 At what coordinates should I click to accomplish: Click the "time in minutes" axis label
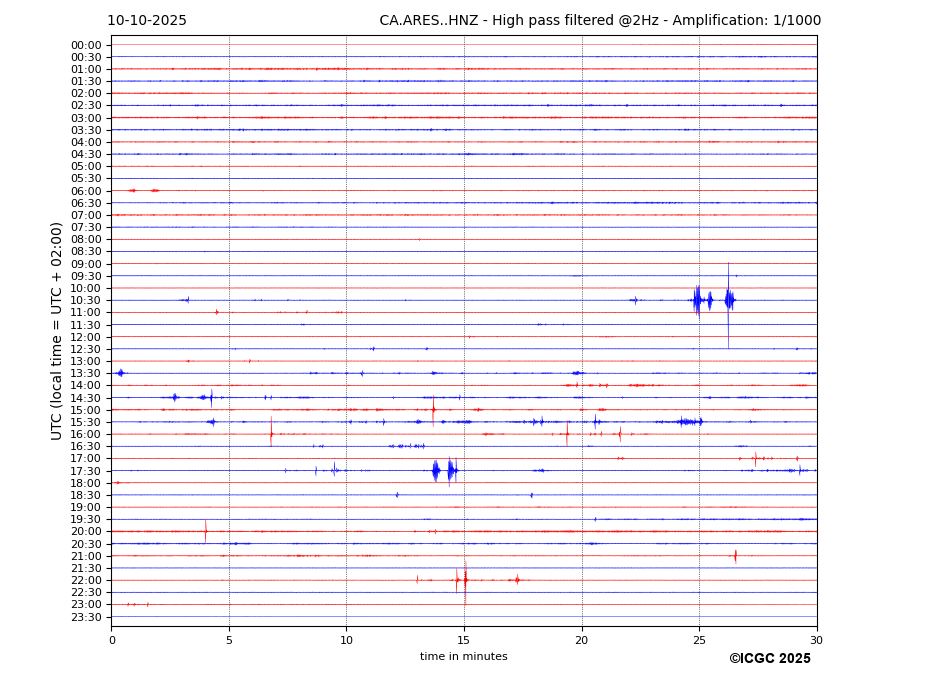(463, 657)
